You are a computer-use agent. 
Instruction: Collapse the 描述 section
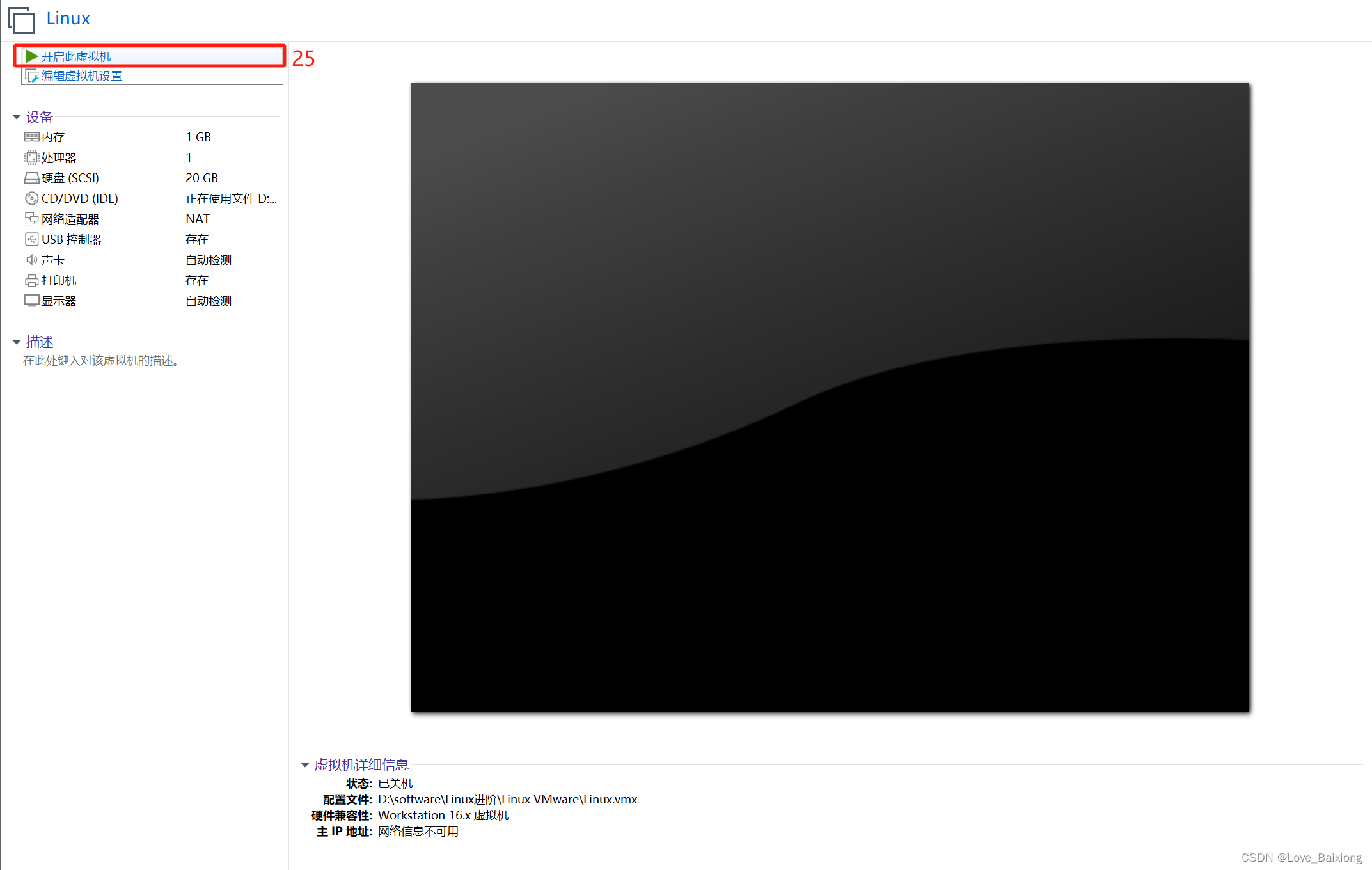click(17, 341)
